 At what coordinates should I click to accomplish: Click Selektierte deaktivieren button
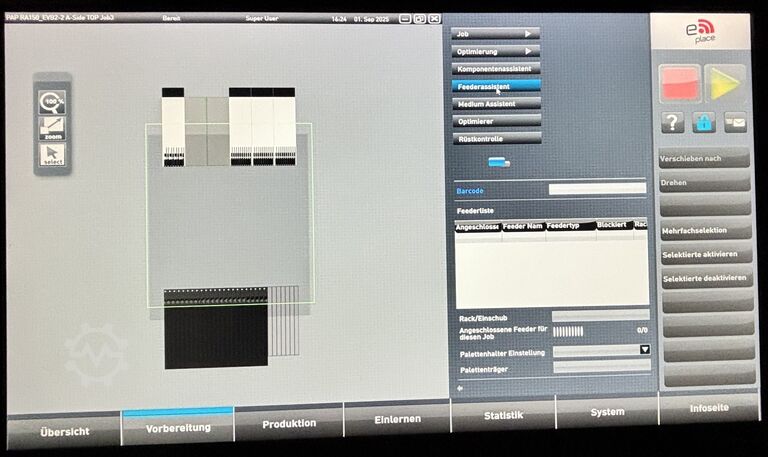tap(705, 278)
